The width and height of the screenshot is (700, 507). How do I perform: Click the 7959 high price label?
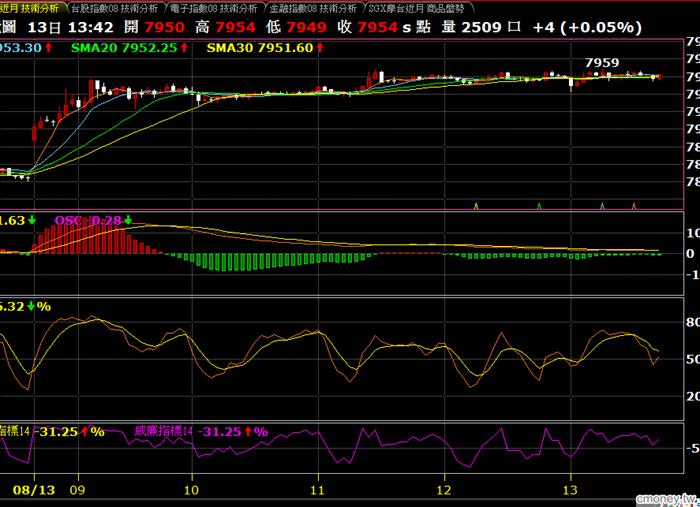602,62
